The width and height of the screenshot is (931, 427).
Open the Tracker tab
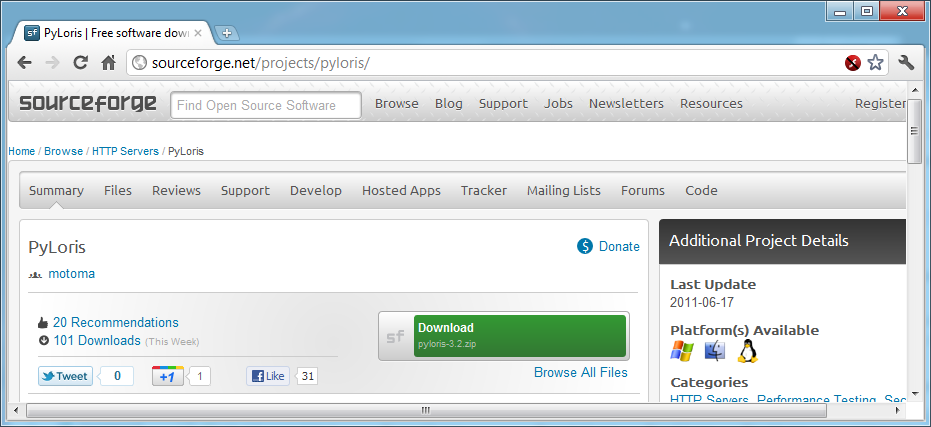(484, 191)
